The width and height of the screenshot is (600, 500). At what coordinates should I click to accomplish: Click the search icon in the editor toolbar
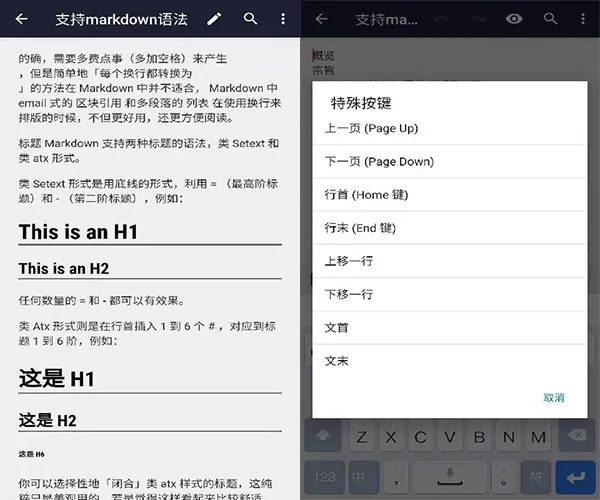[x=550, y=18]
